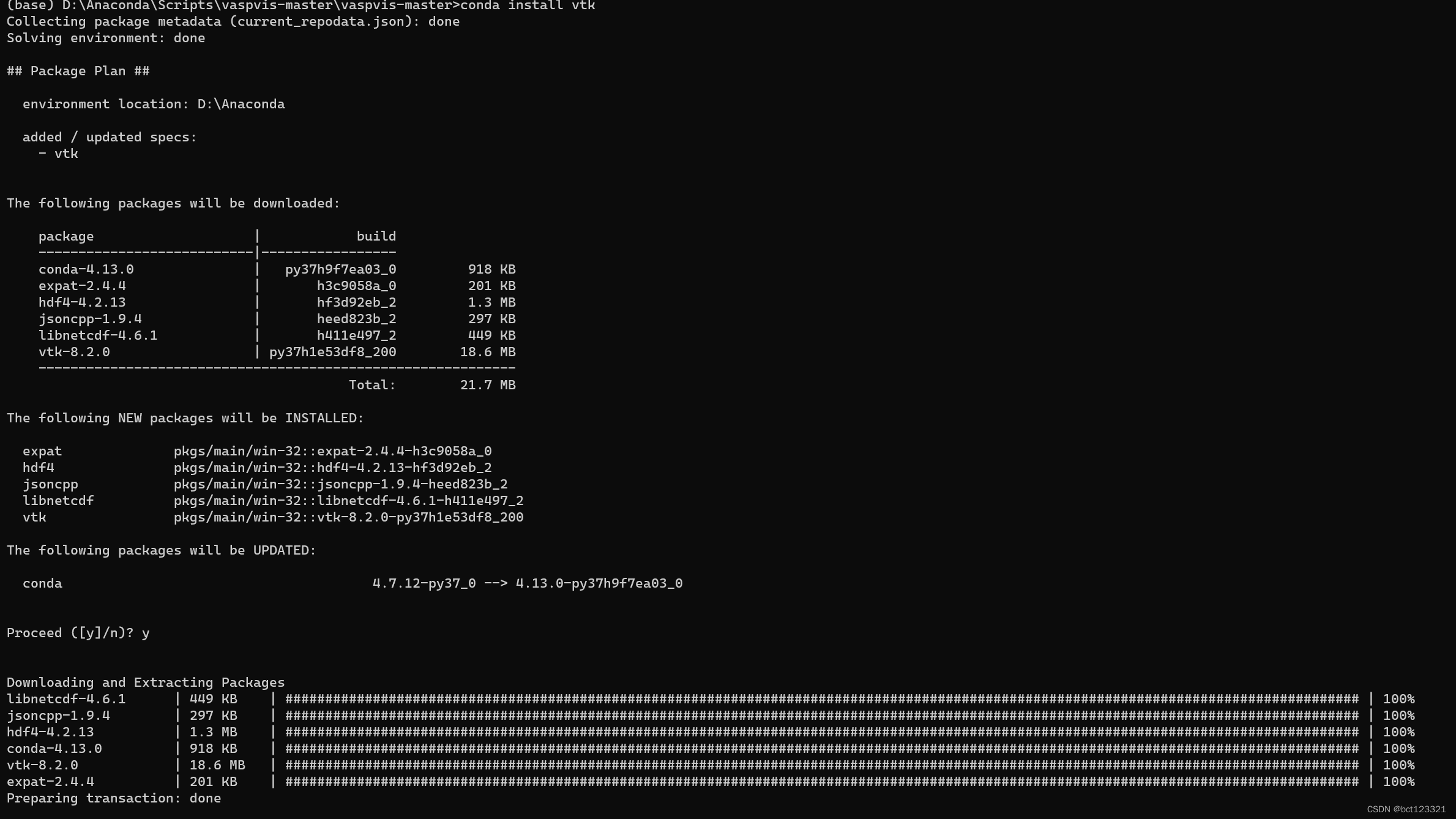The image size is (1456, 819).
Task: Select the vtk spec under added/updated specs
Action: click(59, 153)
